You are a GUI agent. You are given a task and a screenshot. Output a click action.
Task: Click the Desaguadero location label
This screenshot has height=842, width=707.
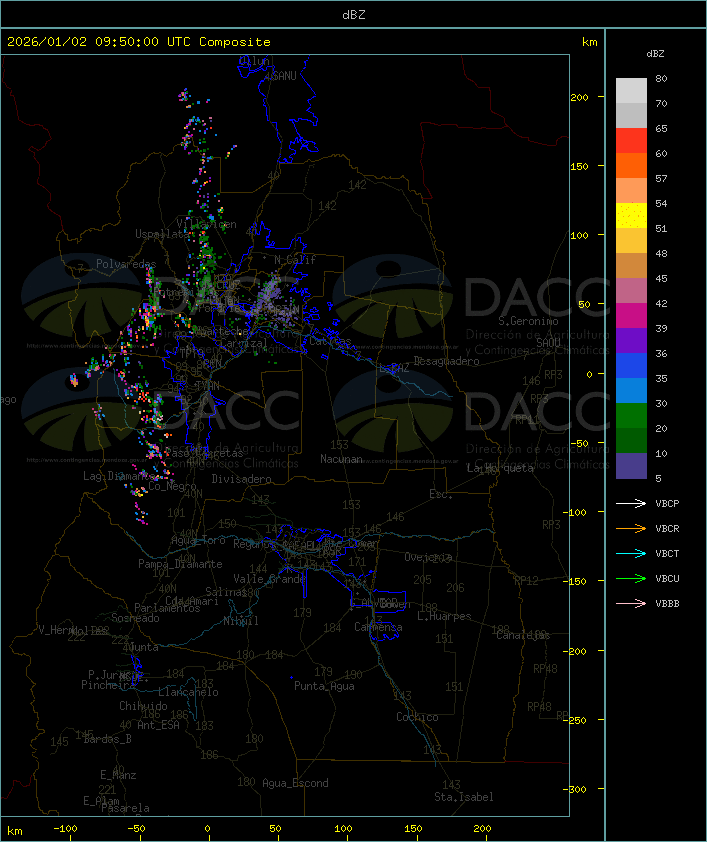click(446, 361)
